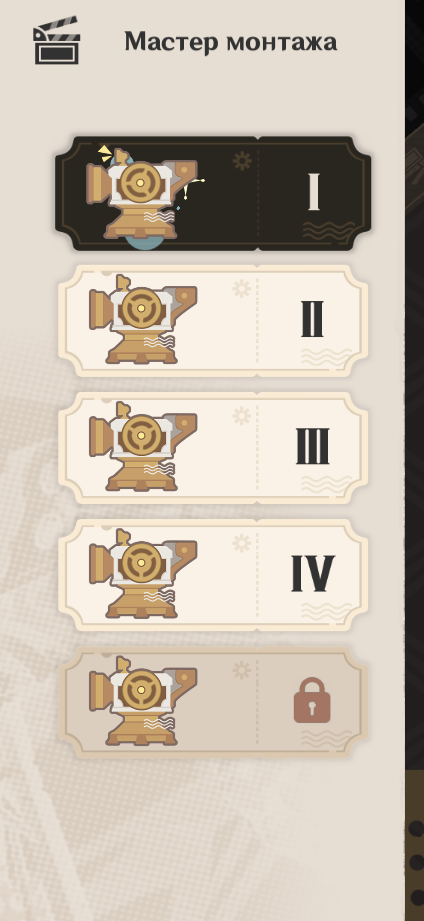Select the camera icon on the locked ticket
This screenshot has width=424, height=921.
click(143, 701)
